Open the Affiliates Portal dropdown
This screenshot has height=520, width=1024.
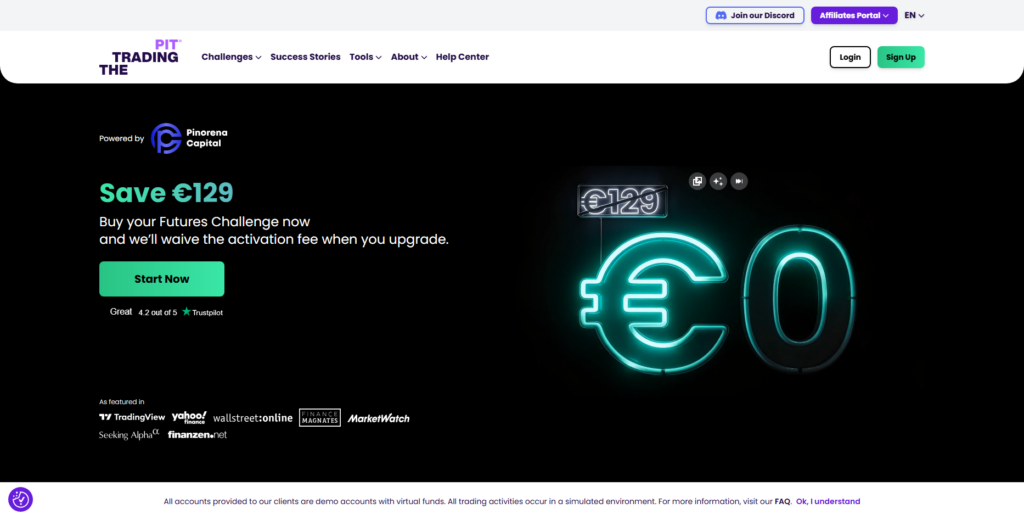point(853,15)
